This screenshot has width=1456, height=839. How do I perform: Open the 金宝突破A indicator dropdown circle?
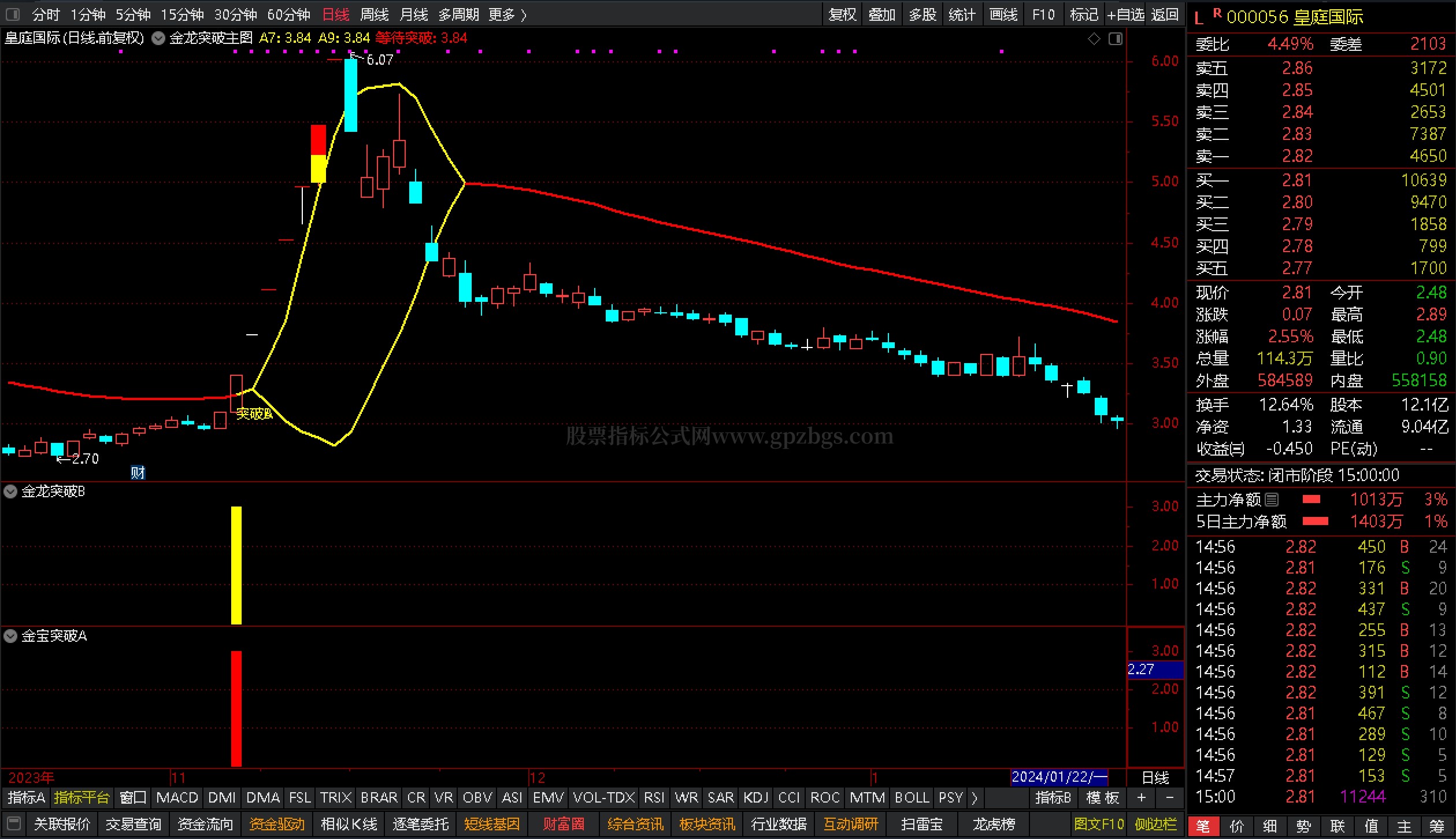(x=10, y=636)
